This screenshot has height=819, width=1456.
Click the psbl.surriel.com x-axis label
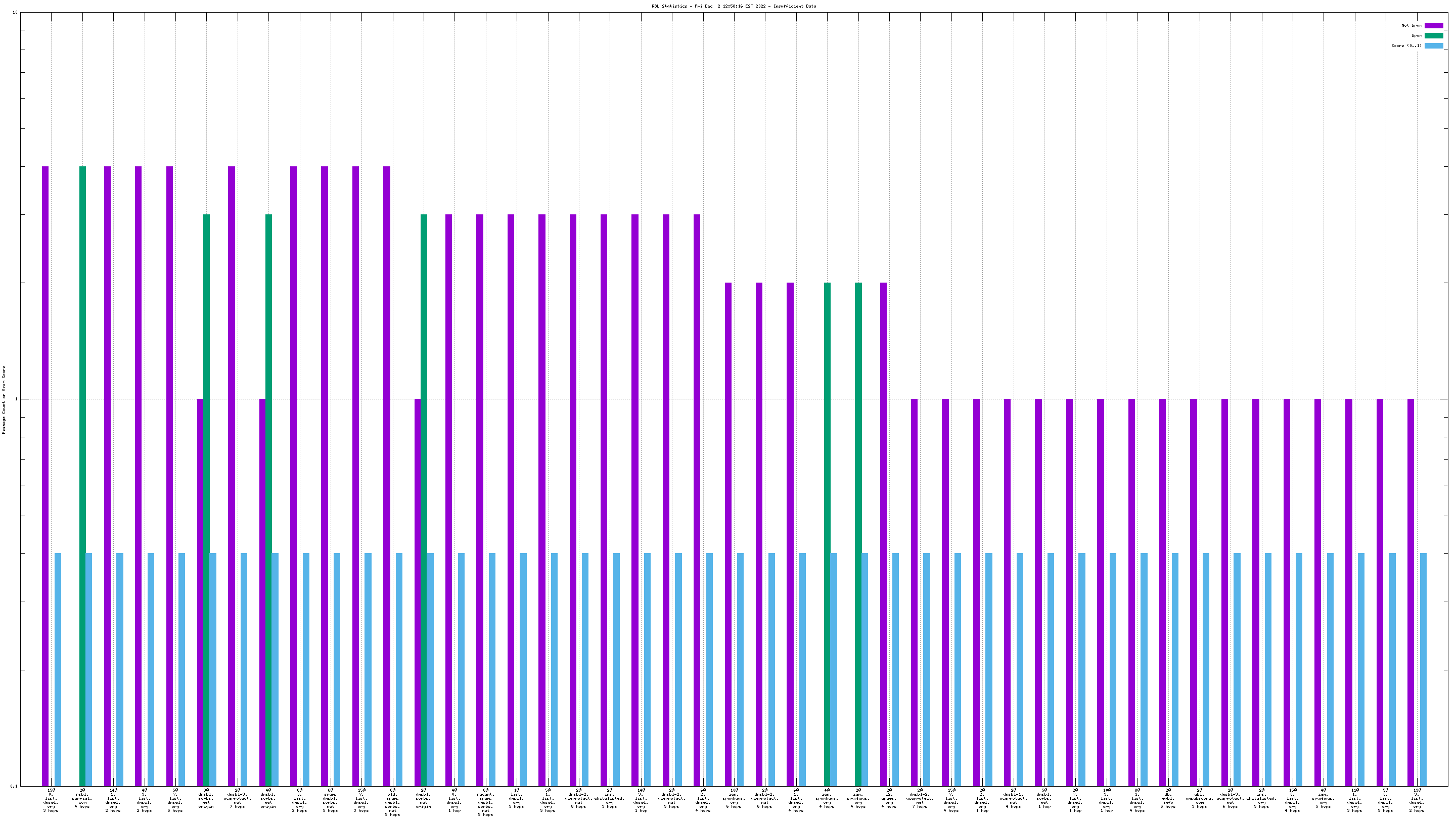click(x=82, y=798)
